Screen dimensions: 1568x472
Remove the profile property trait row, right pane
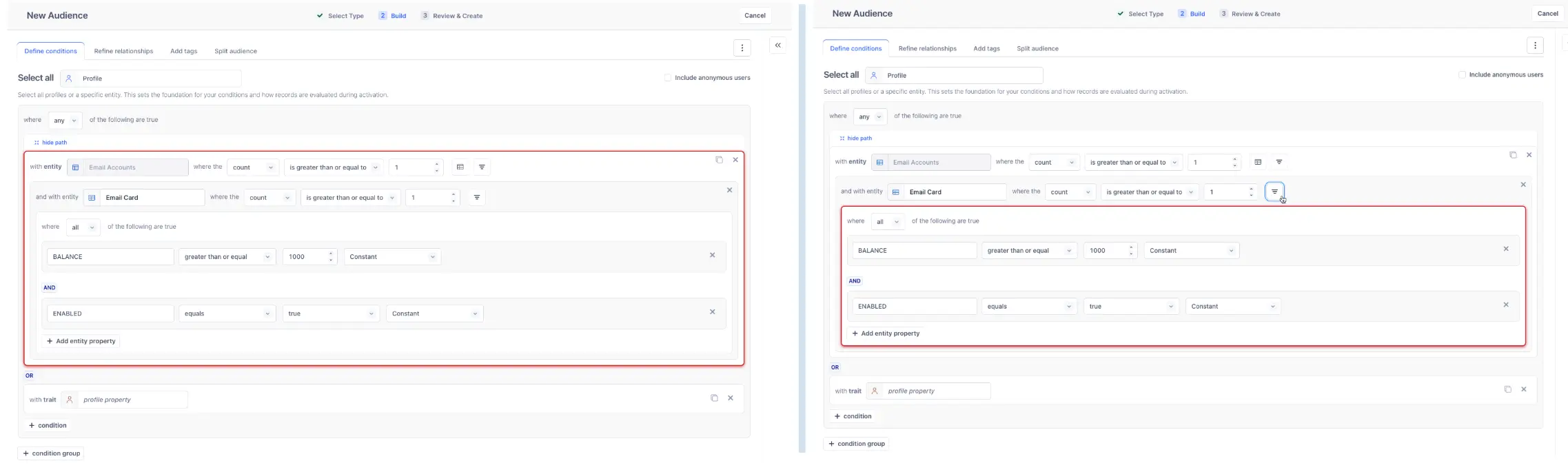point(1524,389)
